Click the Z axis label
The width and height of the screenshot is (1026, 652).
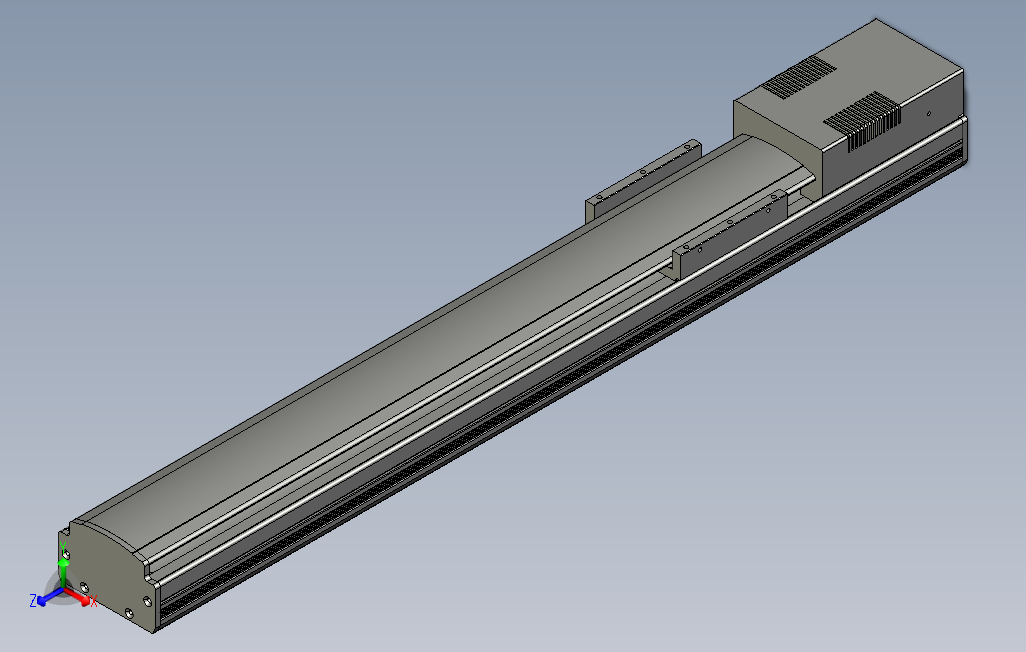click(x=34, y=599)
